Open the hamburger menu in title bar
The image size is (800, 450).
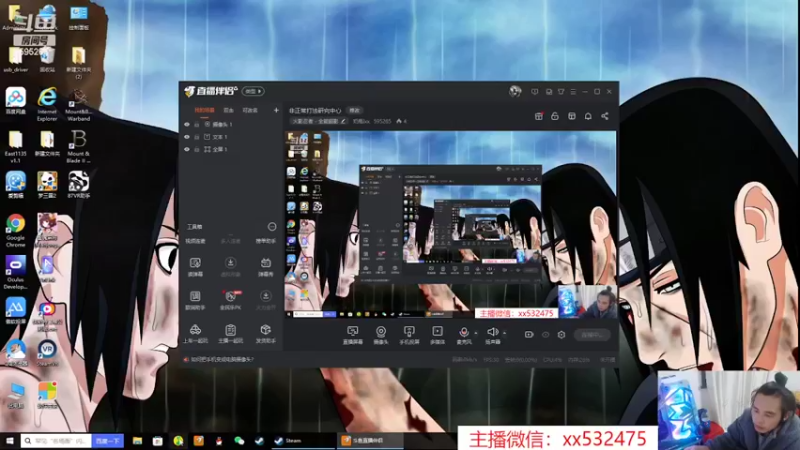(573, 92)
